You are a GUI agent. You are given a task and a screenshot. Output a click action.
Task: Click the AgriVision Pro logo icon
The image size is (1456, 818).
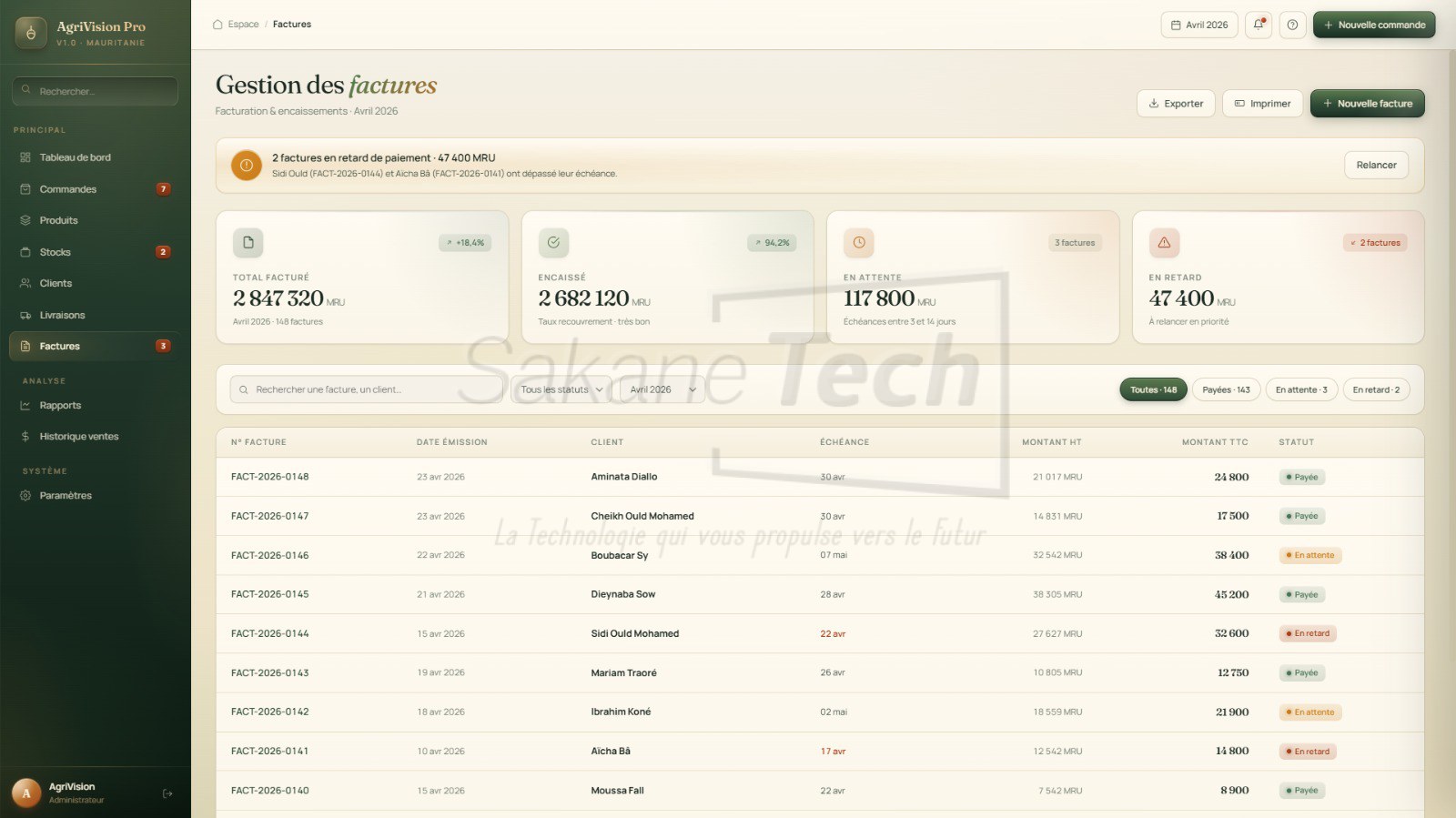pyautogui.click(x=31, y=33)
